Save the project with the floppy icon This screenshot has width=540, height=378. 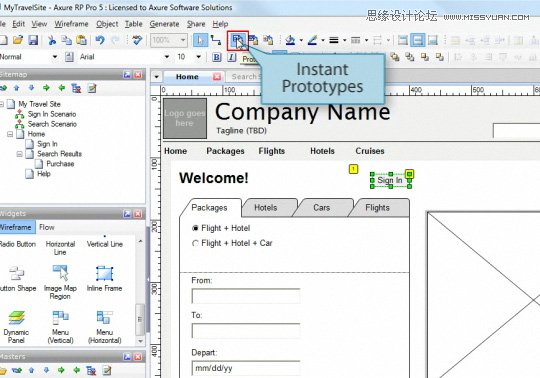pyautogui.click(x=33, y=40)
